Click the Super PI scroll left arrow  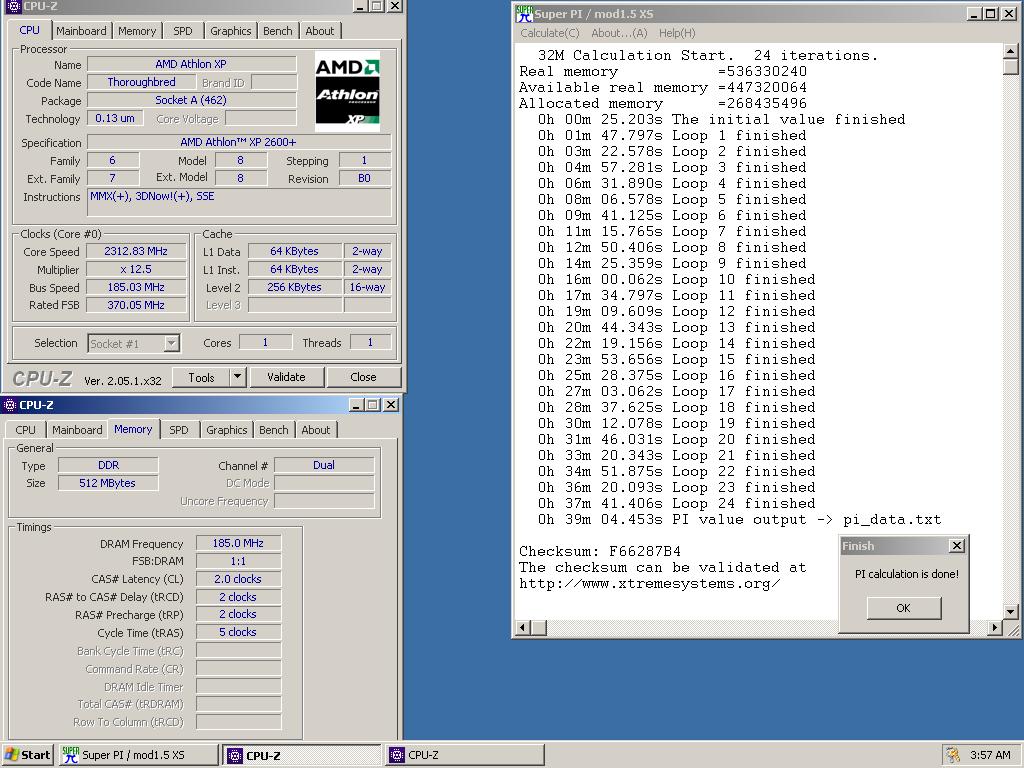pyautogui.click(x=522, y=628)
